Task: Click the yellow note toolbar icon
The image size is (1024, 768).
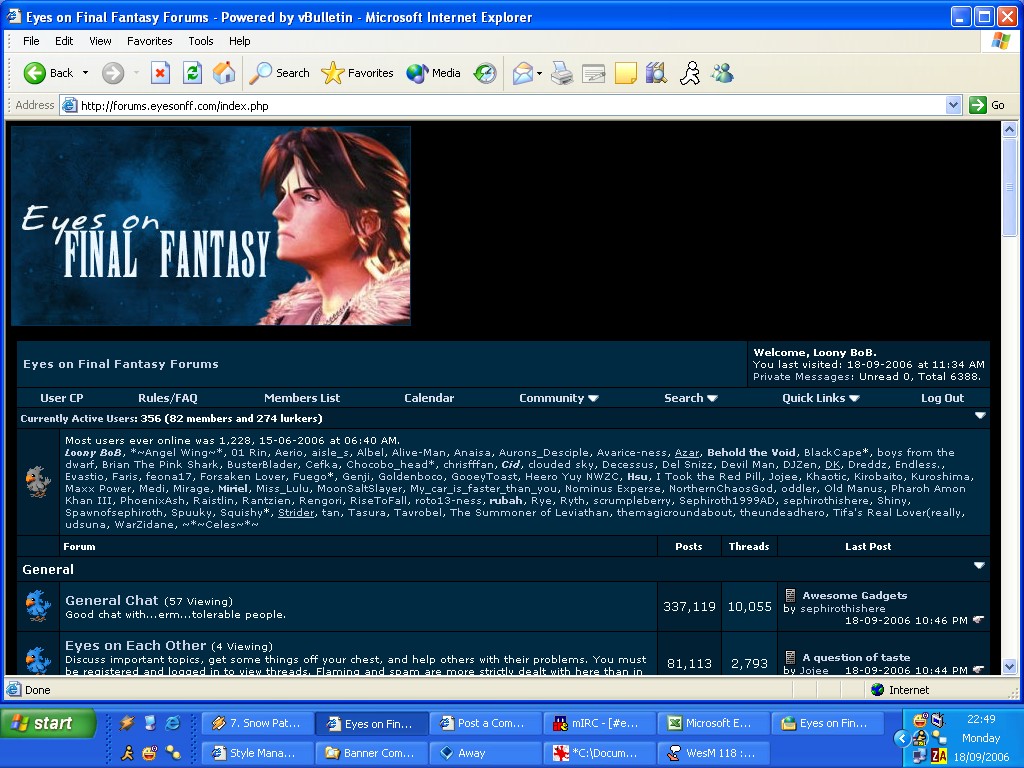Action: tap(625, 72)
